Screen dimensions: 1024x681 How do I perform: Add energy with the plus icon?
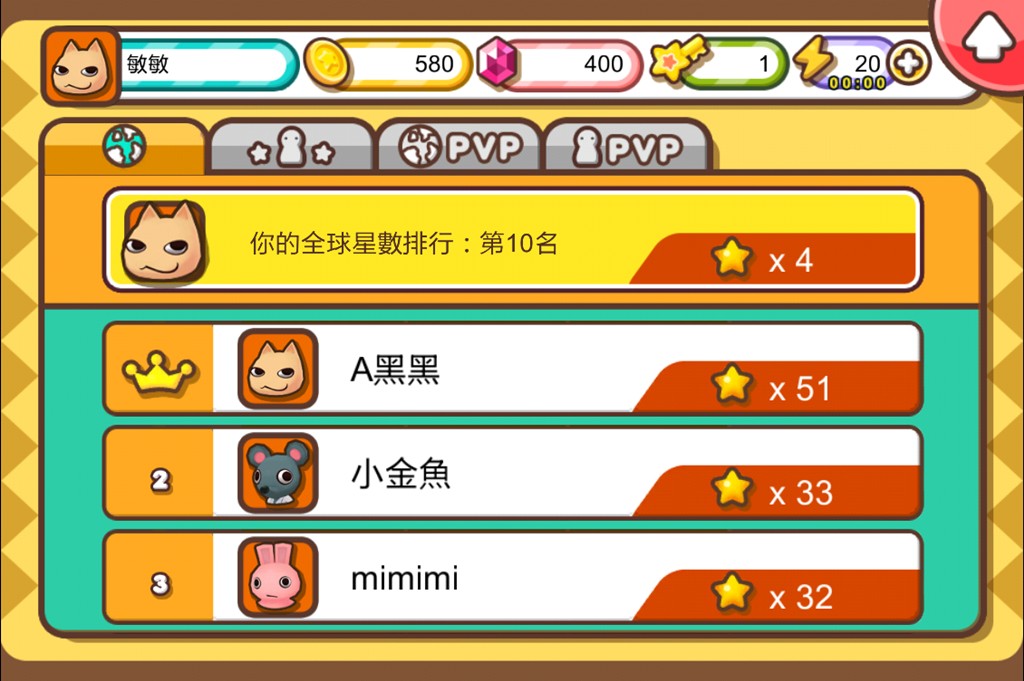pos(910,63)
